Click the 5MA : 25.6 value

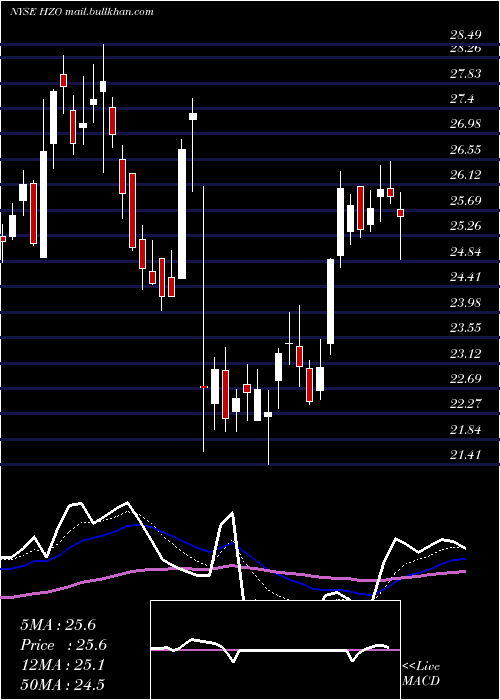[x=58, y=625]
